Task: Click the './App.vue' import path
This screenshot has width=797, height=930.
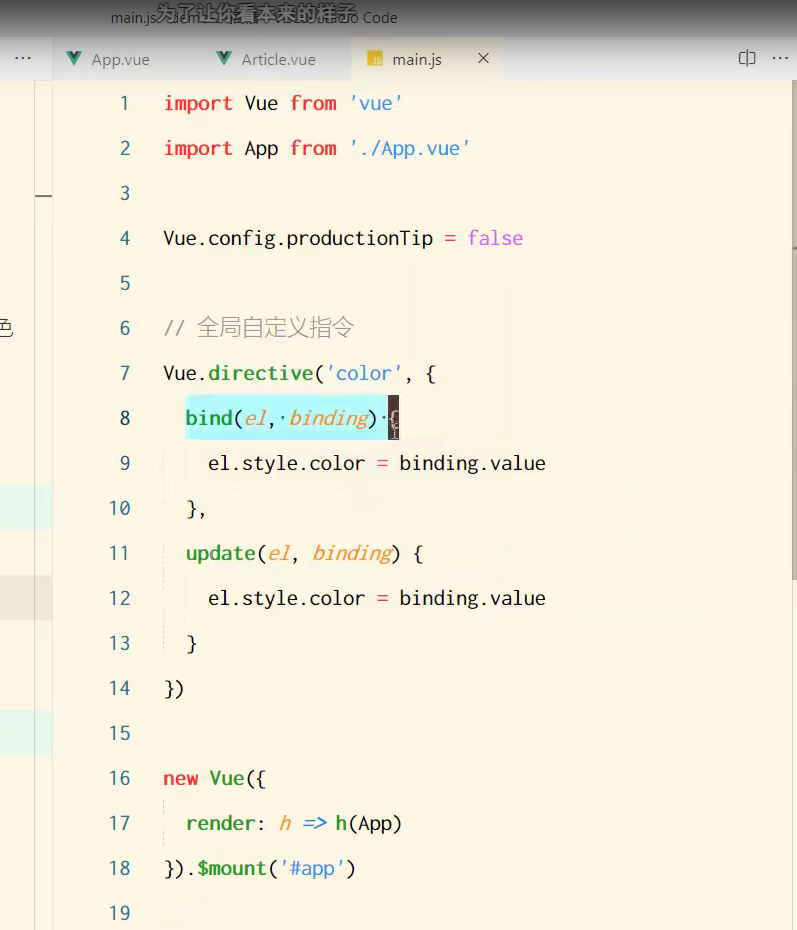Action: tap(410, 148)
